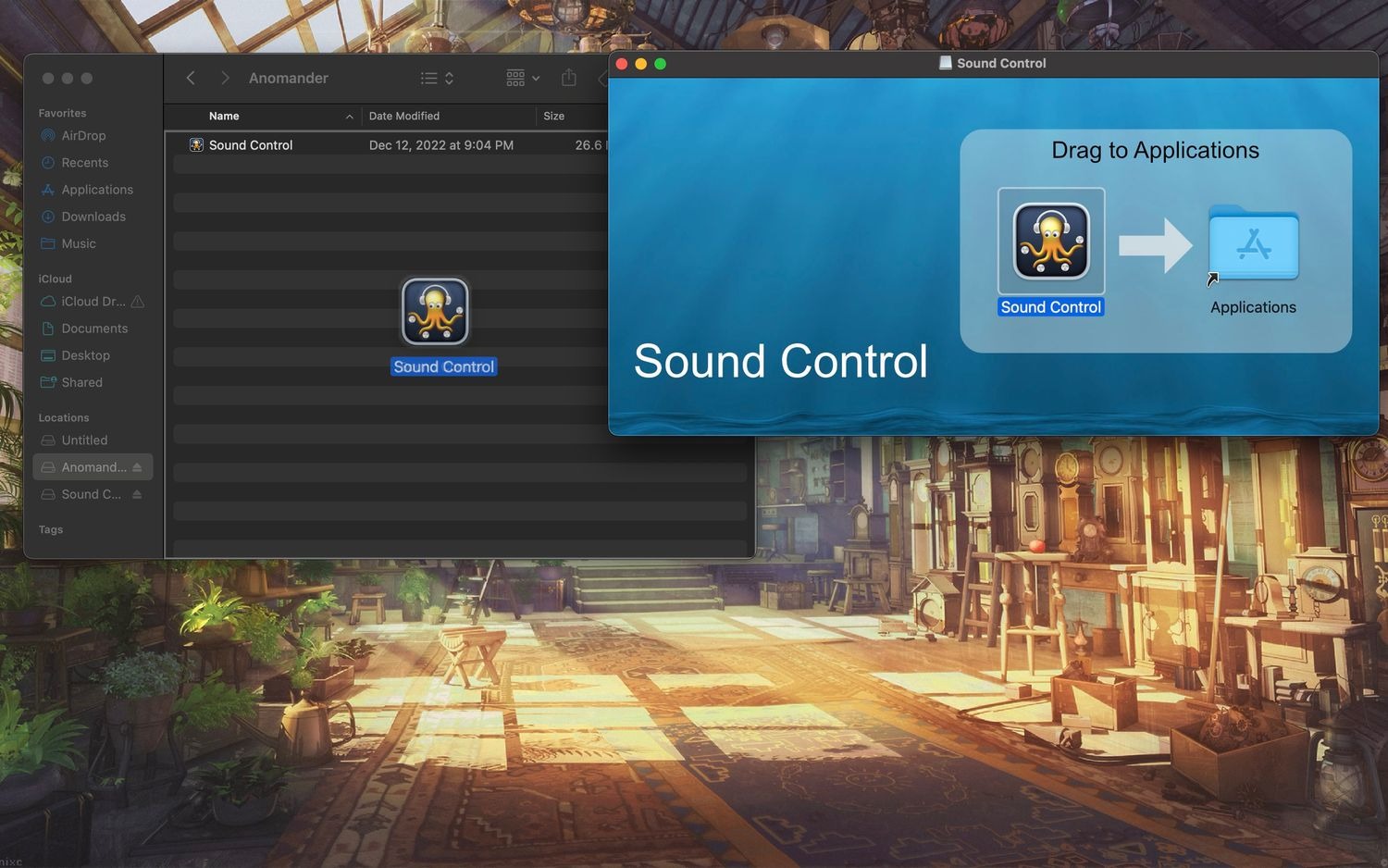Click the Recents clock icon in the sidebar
The height and width of the screenshot is (868, 1388).
(x=48, y=163)
